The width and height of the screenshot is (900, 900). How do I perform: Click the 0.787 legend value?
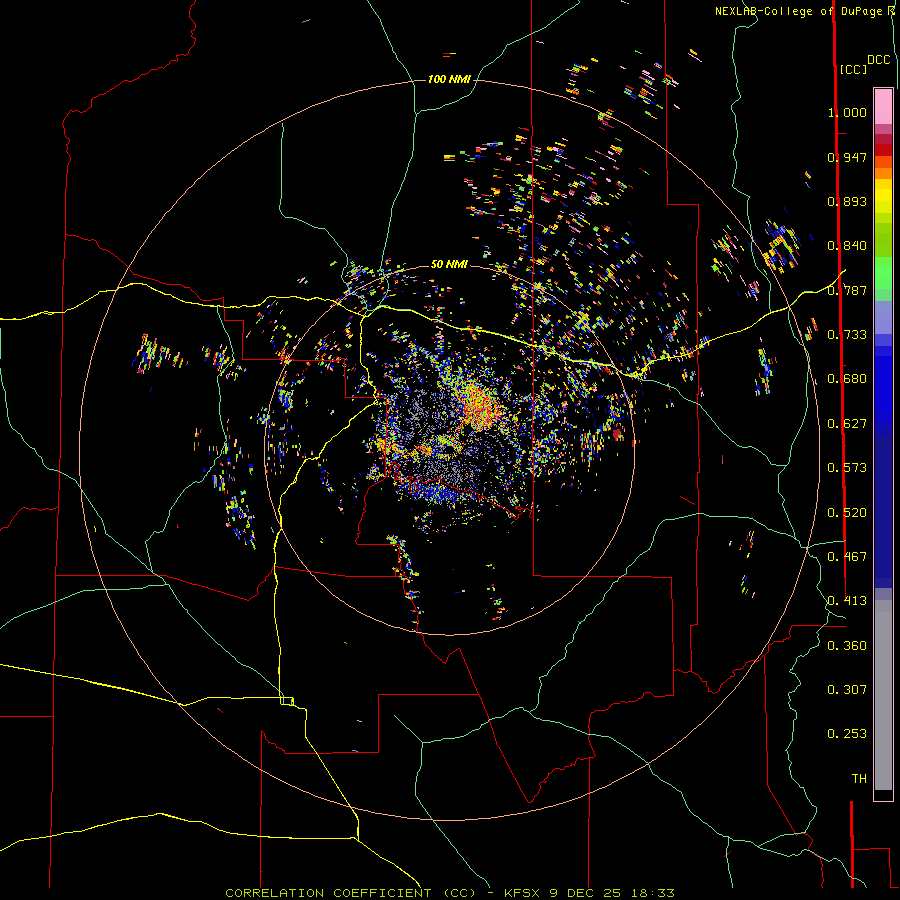pos(847,290)
